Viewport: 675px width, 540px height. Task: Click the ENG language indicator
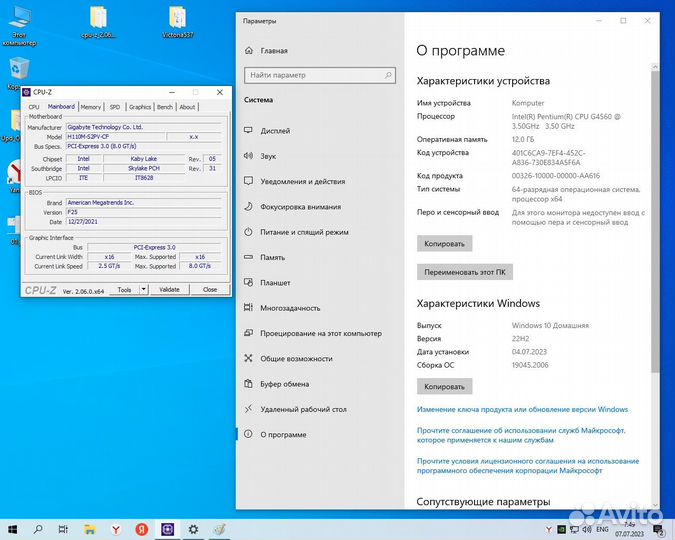602,529
